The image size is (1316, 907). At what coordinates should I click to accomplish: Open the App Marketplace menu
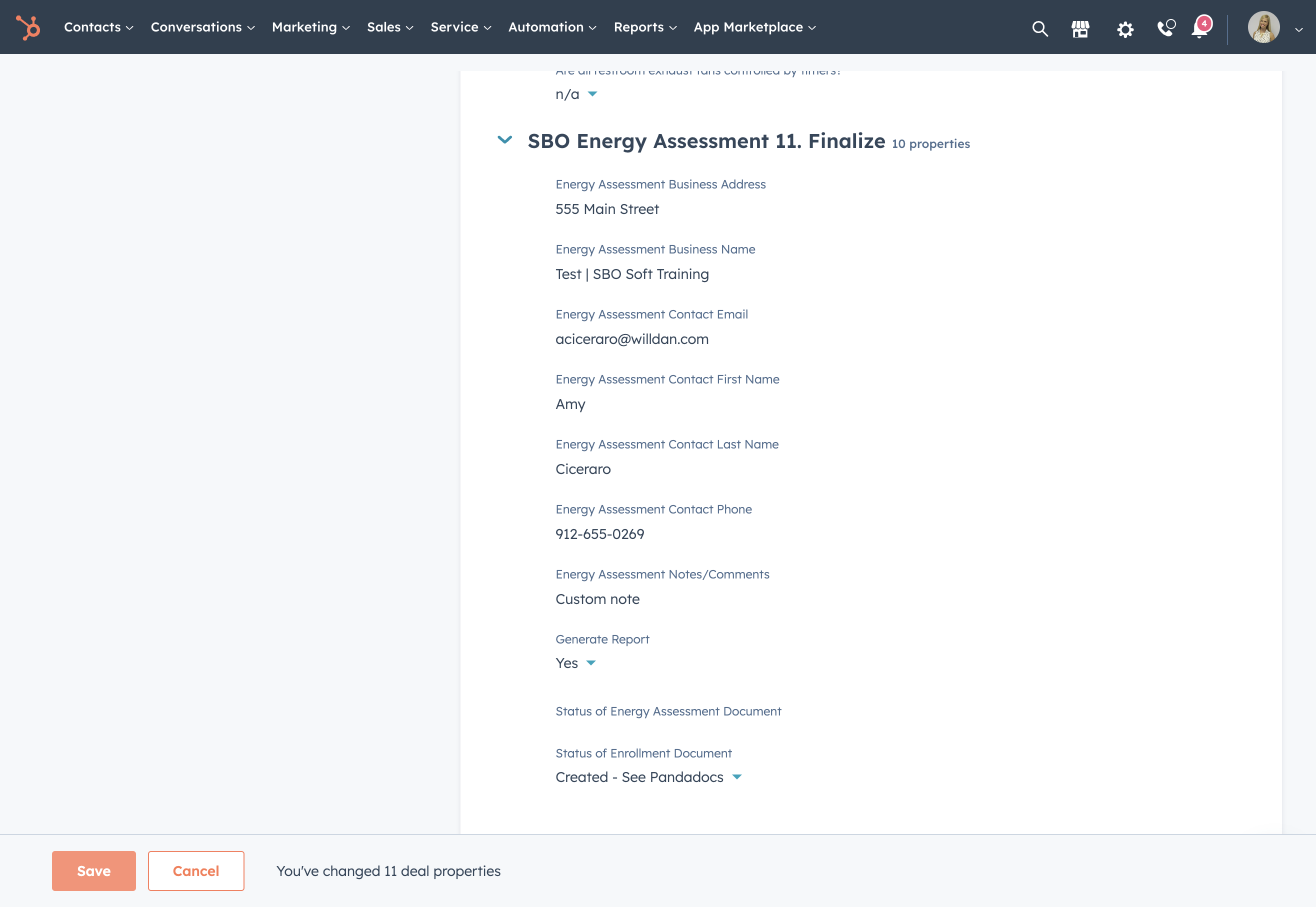754,27
